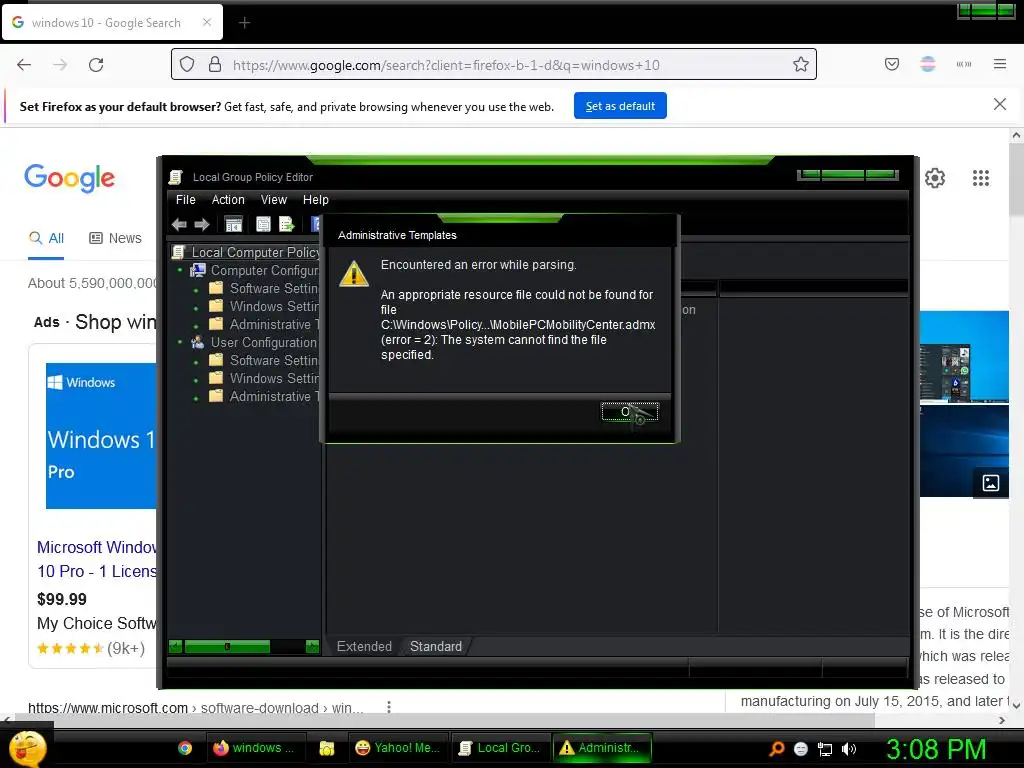Click folder icon of Software Settings under Computer Configuration
The height and width of the screenshot is (768, 1024).
click(216, 288)
